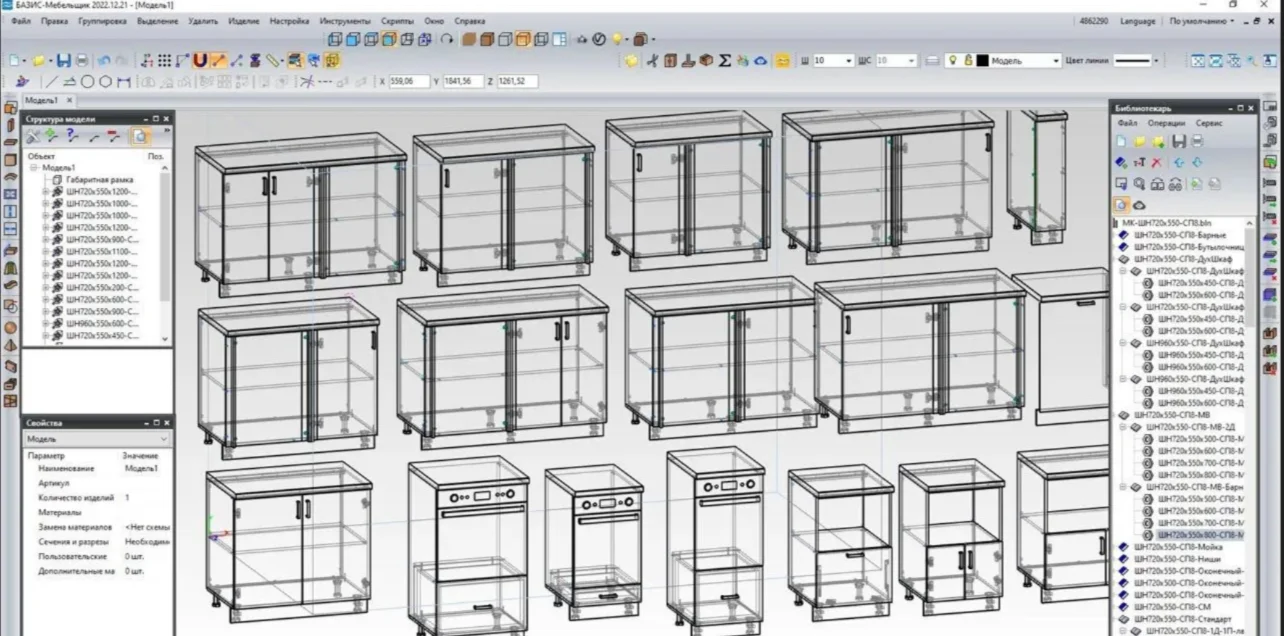Click the rotate view arrow icon
Viewport: 1284px width, 636px height.
[447, 40]
